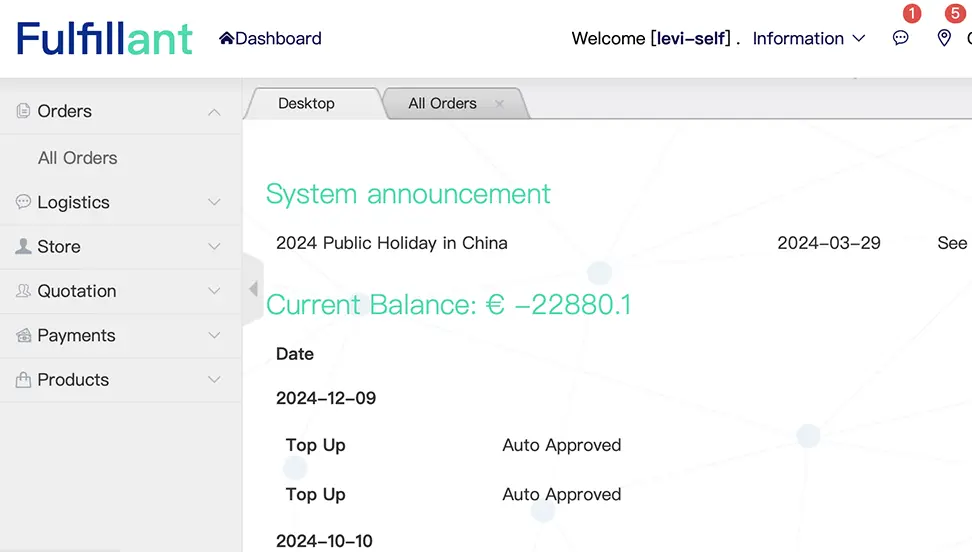The height and width of the screenshot is (552, 972).
Task: Switch to the Desktop tab
Action: click(306, 103)
